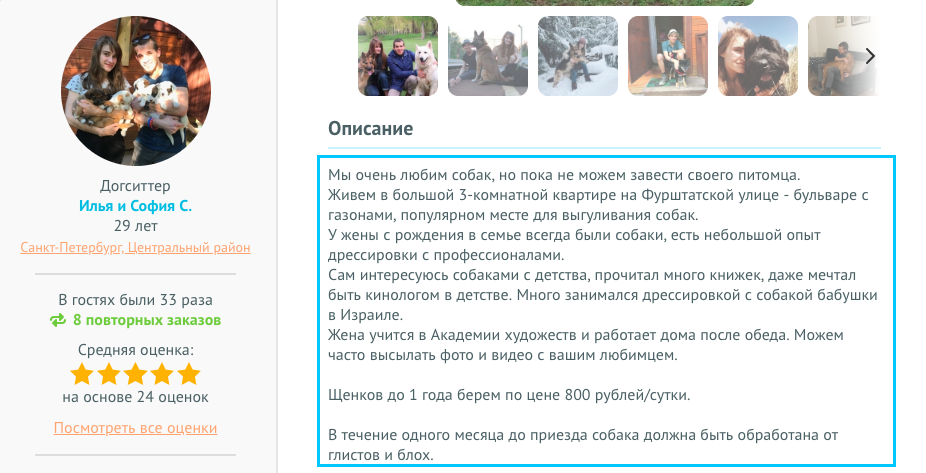
Task: Click the name link Илья и София С.
Action: tap(135, 206)
